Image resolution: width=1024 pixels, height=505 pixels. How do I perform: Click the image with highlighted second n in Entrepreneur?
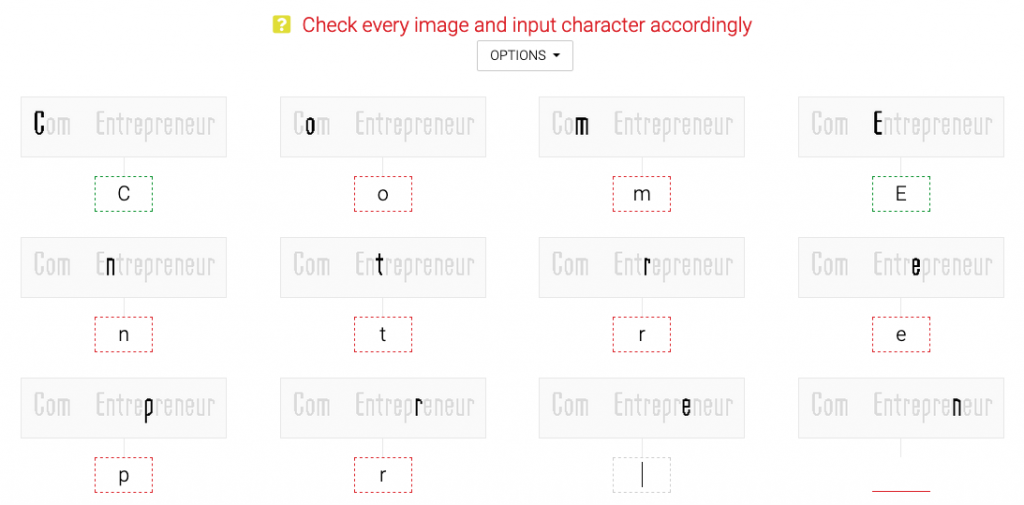coord(901,408)
